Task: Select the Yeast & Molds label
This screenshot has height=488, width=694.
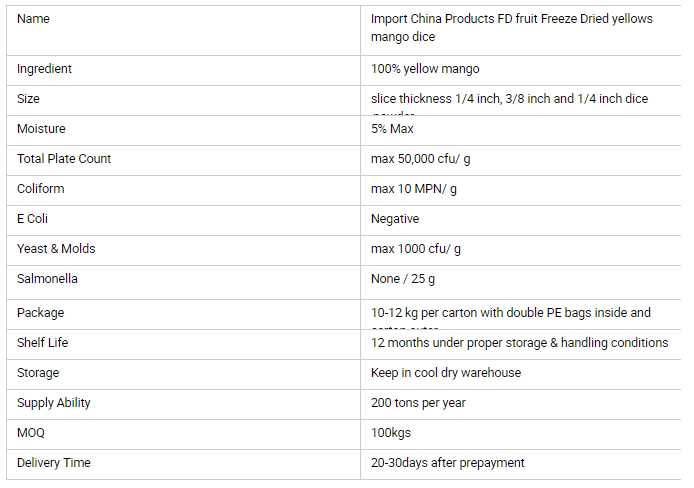Action: click(56, 249)
